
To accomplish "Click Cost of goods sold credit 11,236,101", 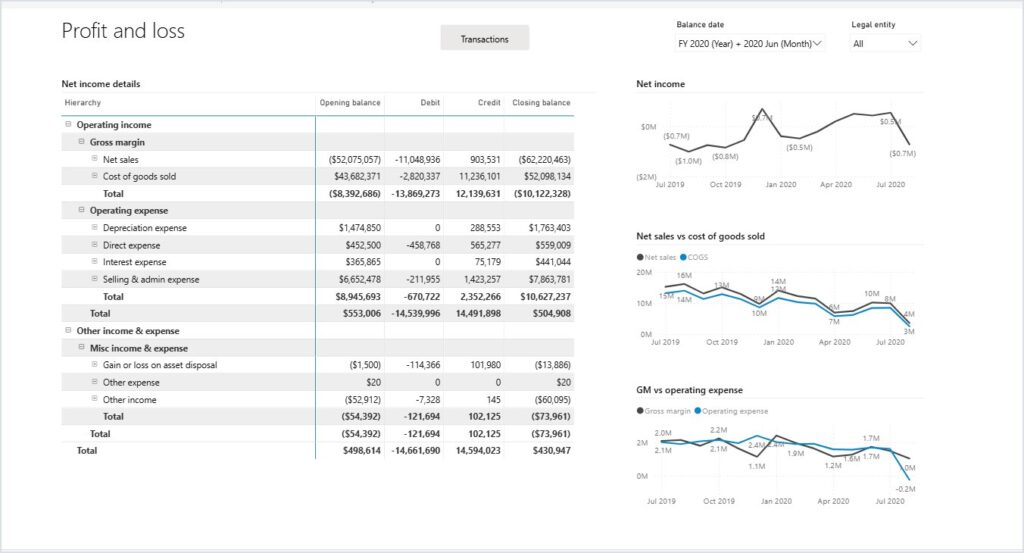I will [479, 176].
